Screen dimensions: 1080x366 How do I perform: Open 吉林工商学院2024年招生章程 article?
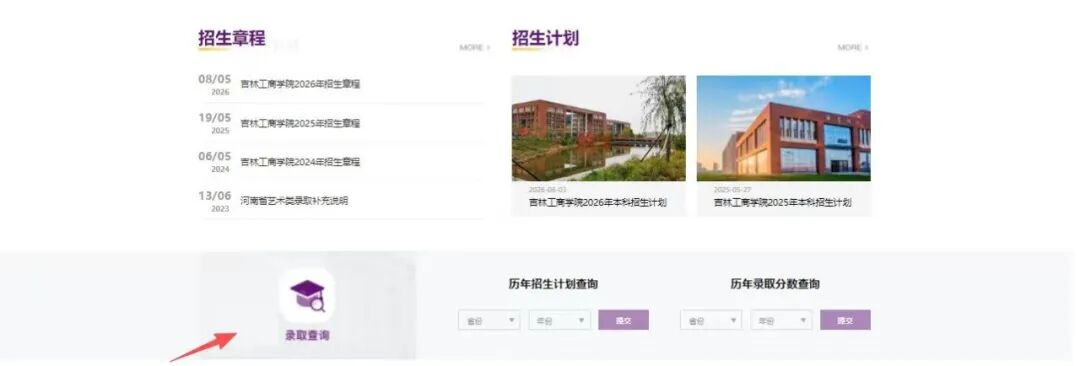(300, 162)
